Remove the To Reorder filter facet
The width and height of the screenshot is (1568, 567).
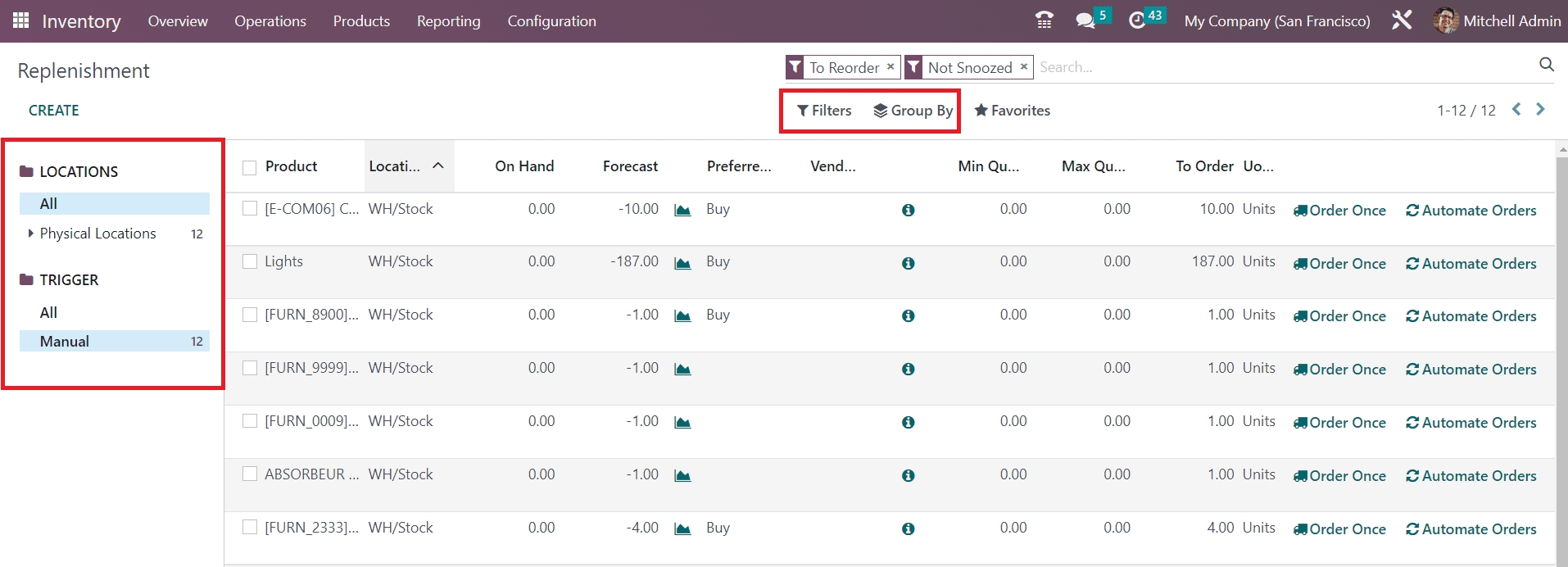pyautogui.click(x=890, y=67)
